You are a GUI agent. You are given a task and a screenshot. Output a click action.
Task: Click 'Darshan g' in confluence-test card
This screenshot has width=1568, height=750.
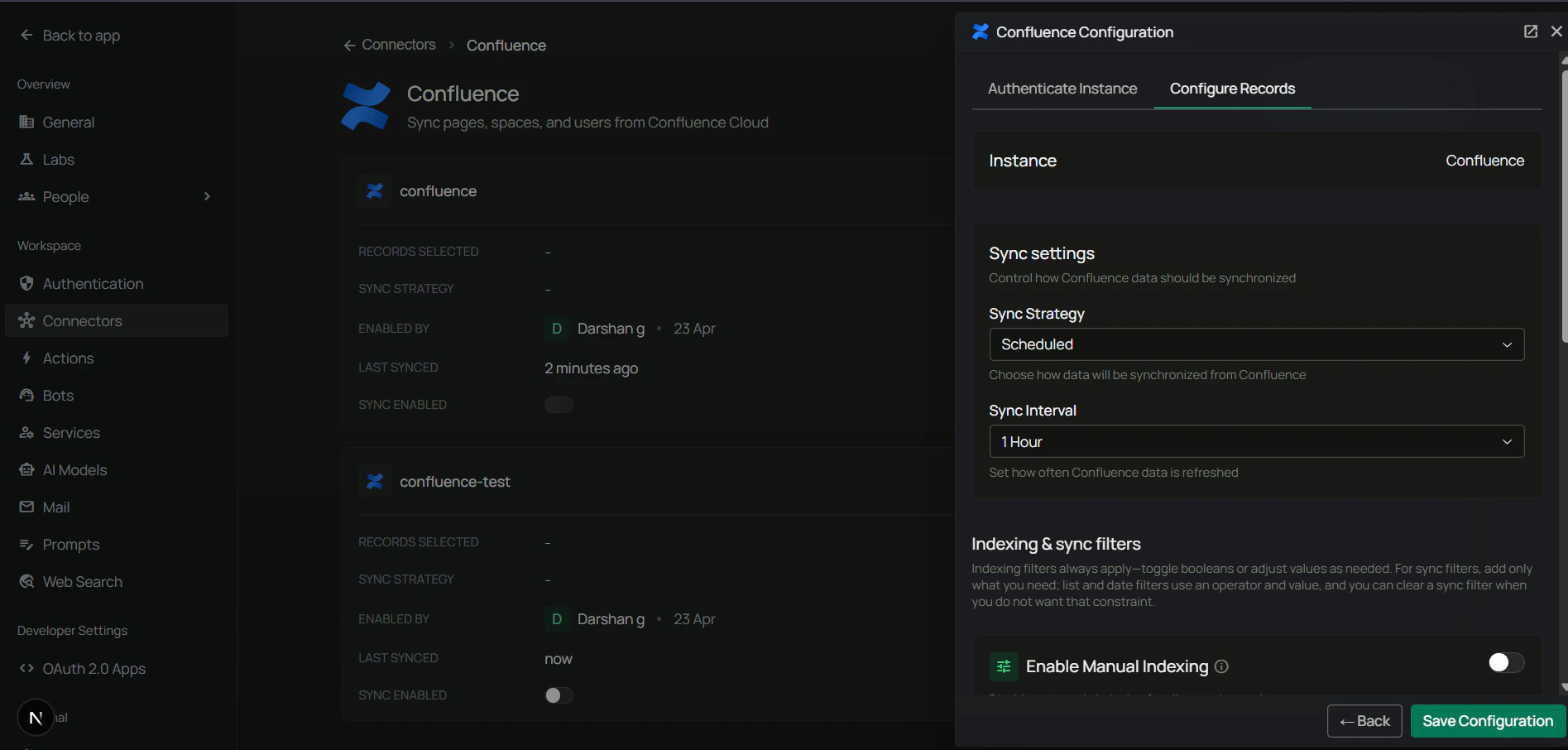tap(611, 619)
